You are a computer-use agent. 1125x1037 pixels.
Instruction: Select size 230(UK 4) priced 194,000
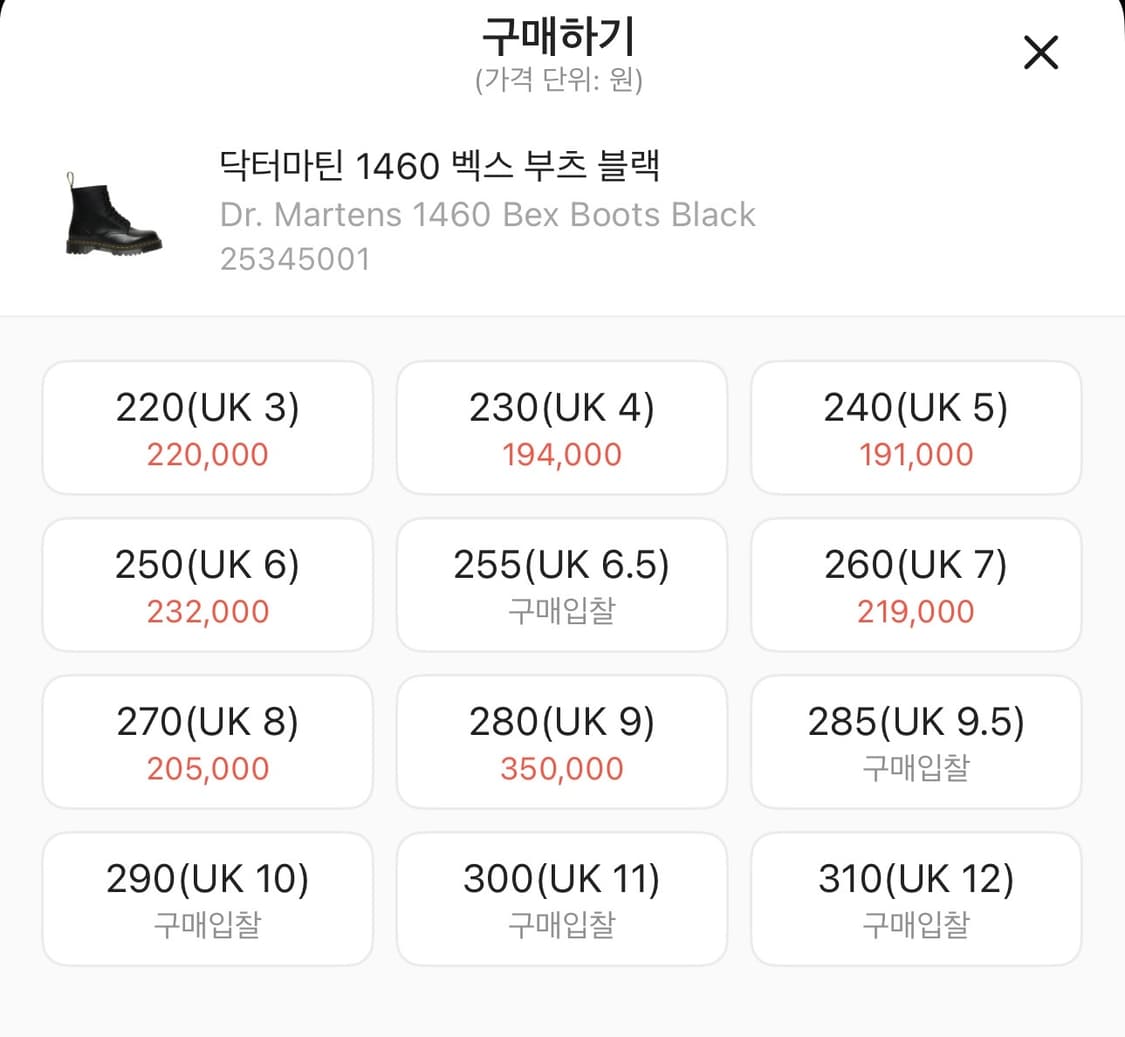(x=561, y=428)
